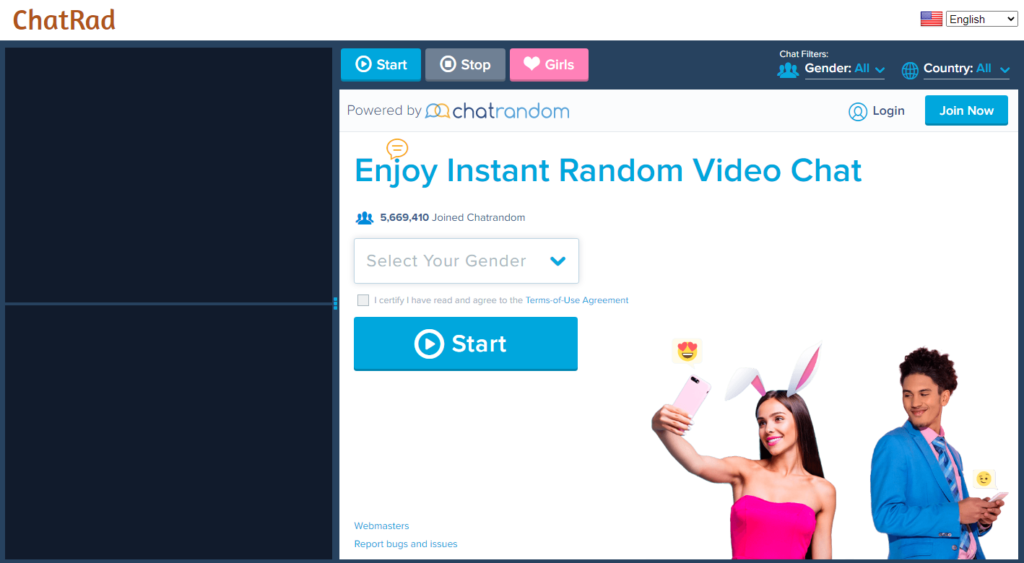Viewport: 1024px width, 563px height.
Task: Click the ChatRad logo
Action: 64,20
